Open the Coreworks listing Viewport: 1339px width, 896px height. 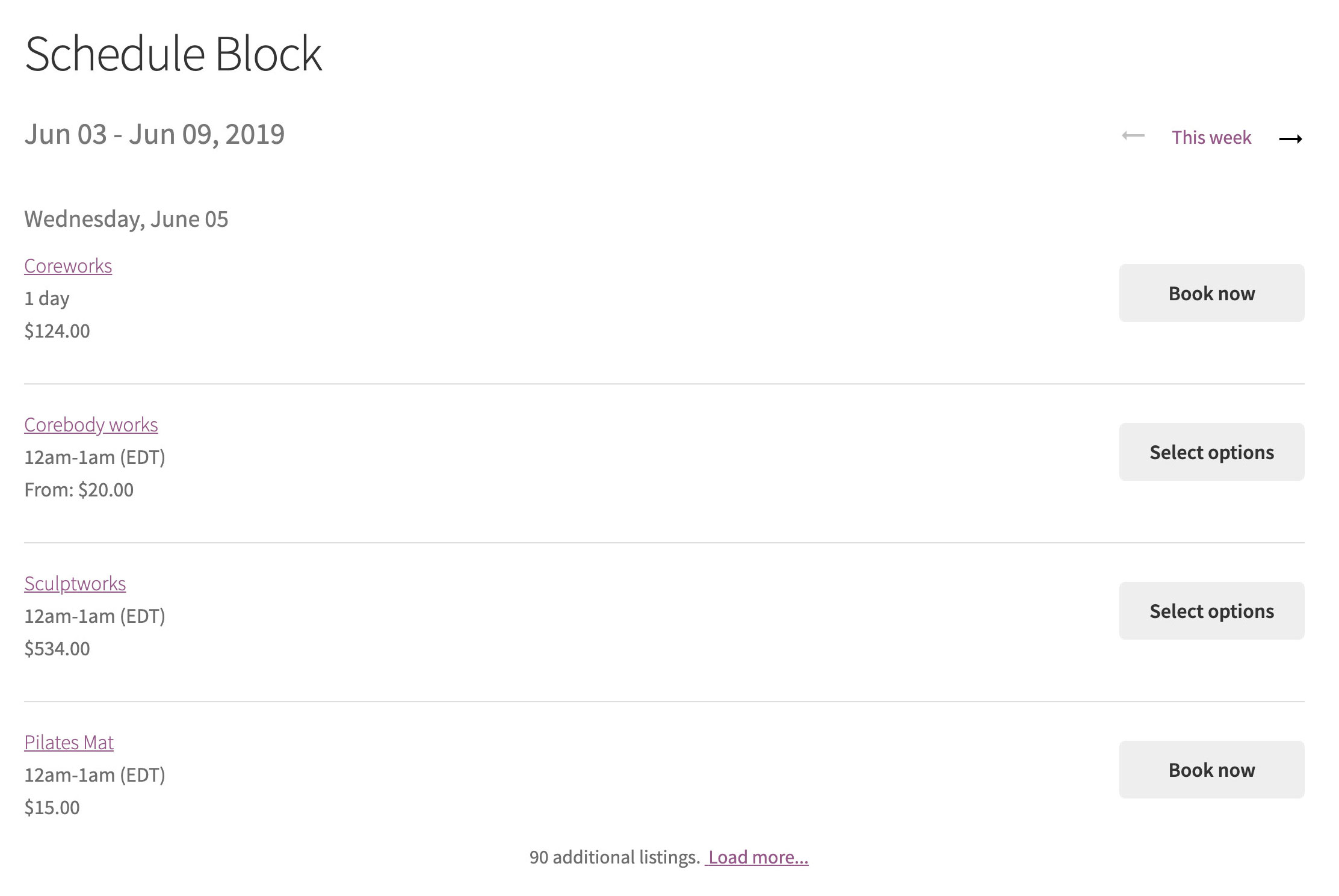click(x=67, y=265)
